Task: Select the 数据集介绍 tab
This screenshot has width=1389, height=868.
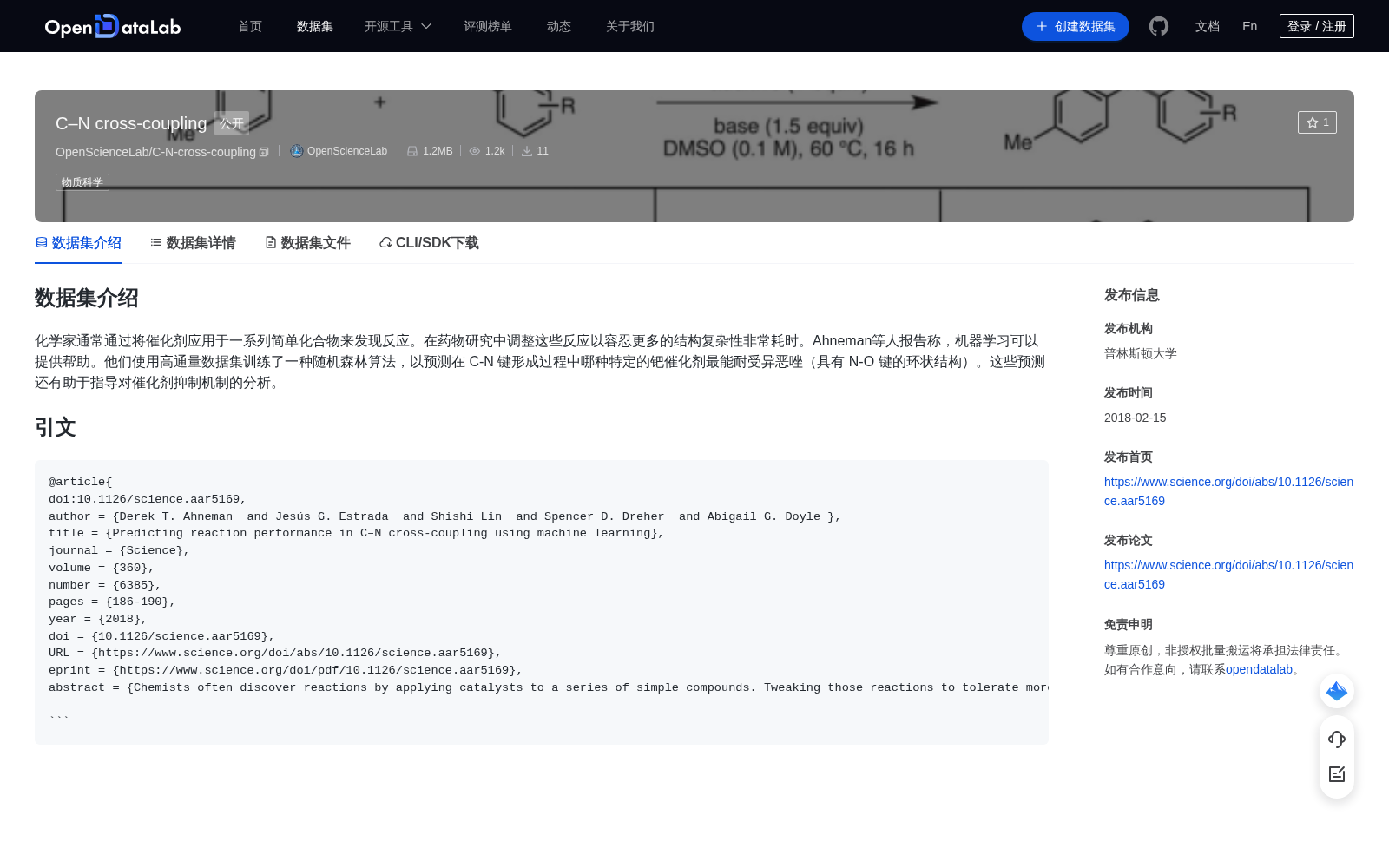Action: point(78,243)
